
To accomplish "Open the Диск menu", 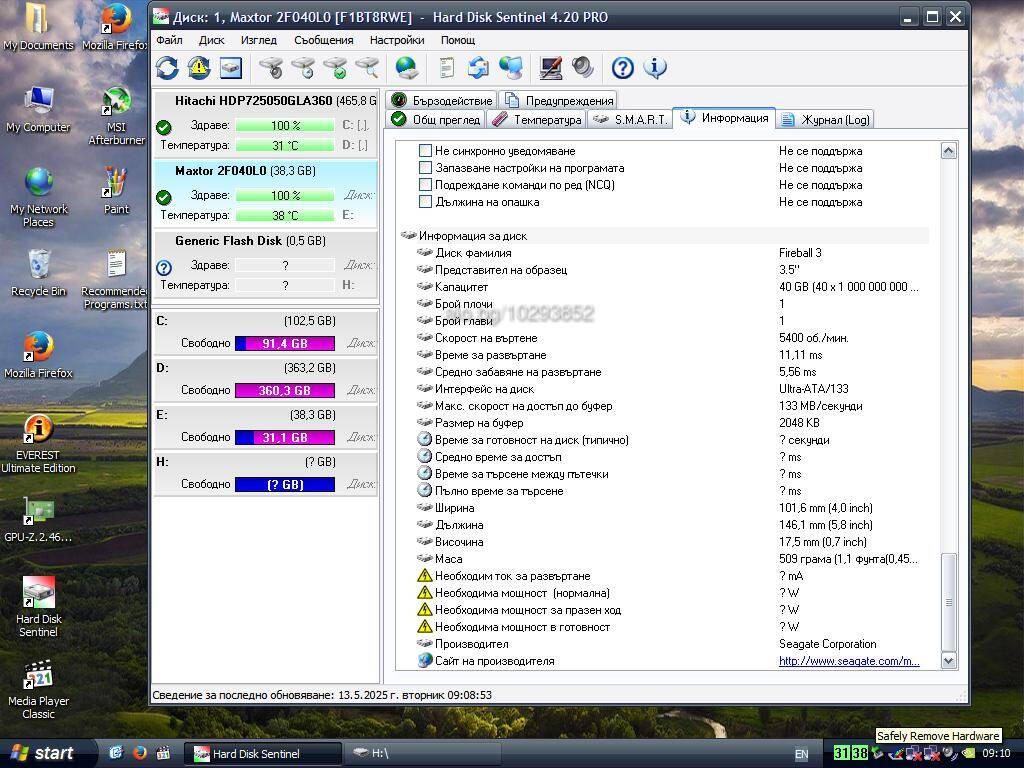I will 212,40.
